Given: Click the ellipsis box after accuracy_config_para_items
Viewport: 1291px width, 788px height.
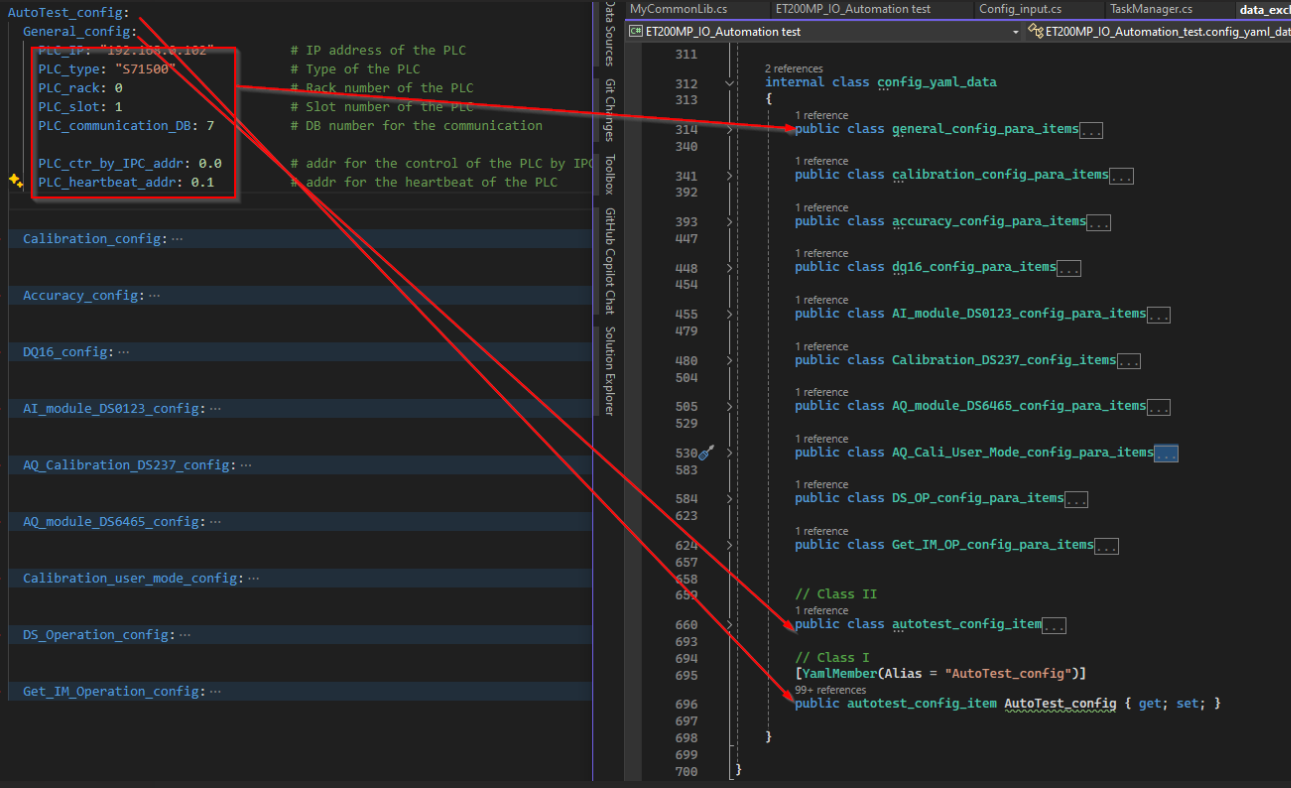Looking at the screenshot, I should pos(1099,222).
